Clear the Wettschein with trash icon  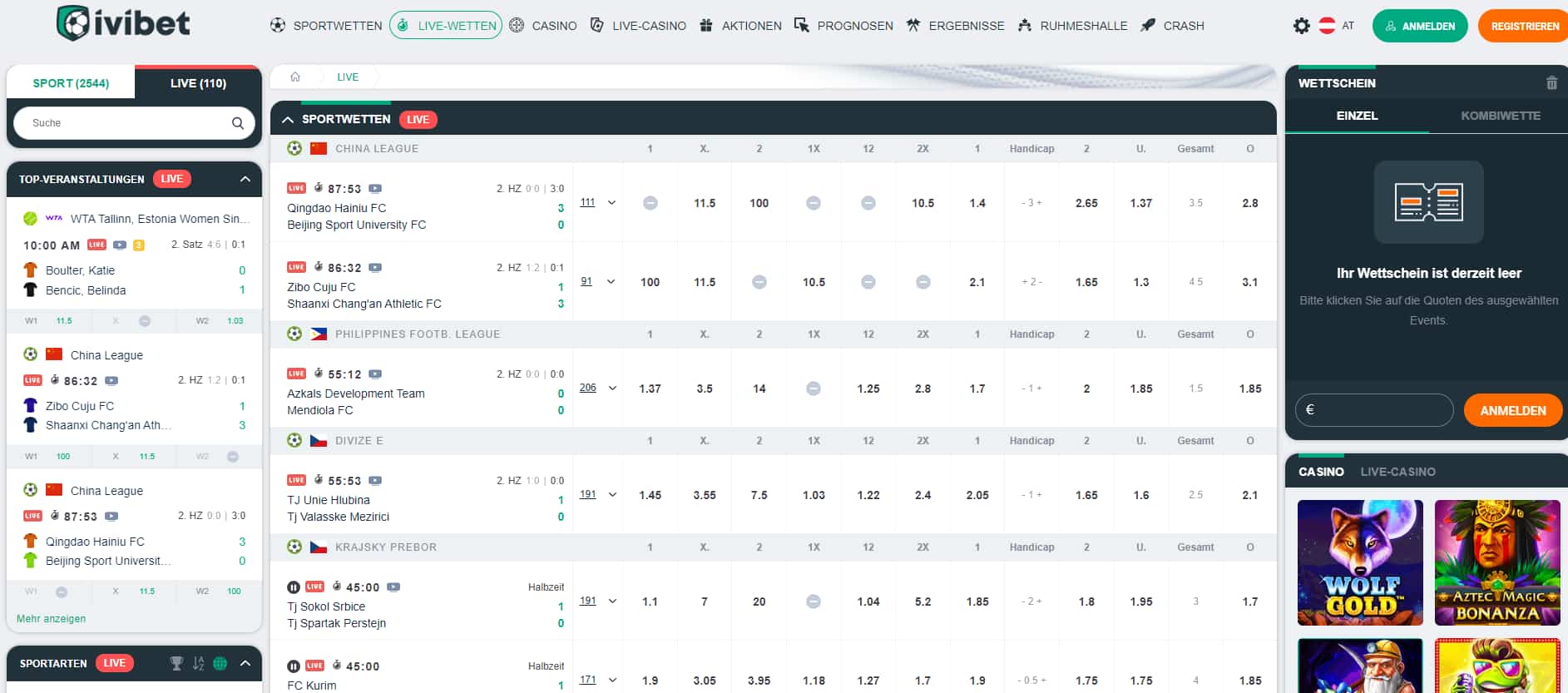point(1551,83)
